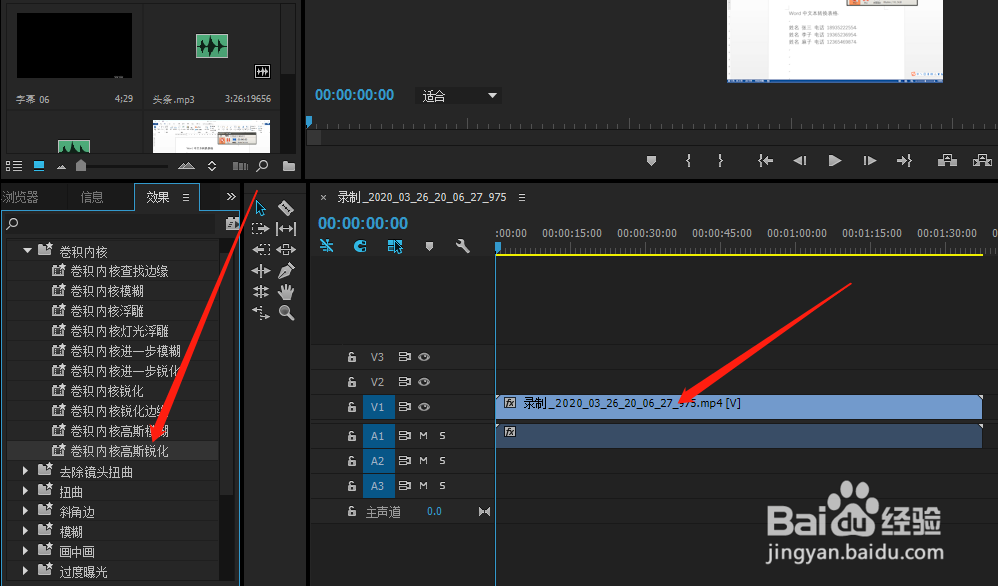Toggle V3 track output eye
Screen dimensions: 998x586
424,357
